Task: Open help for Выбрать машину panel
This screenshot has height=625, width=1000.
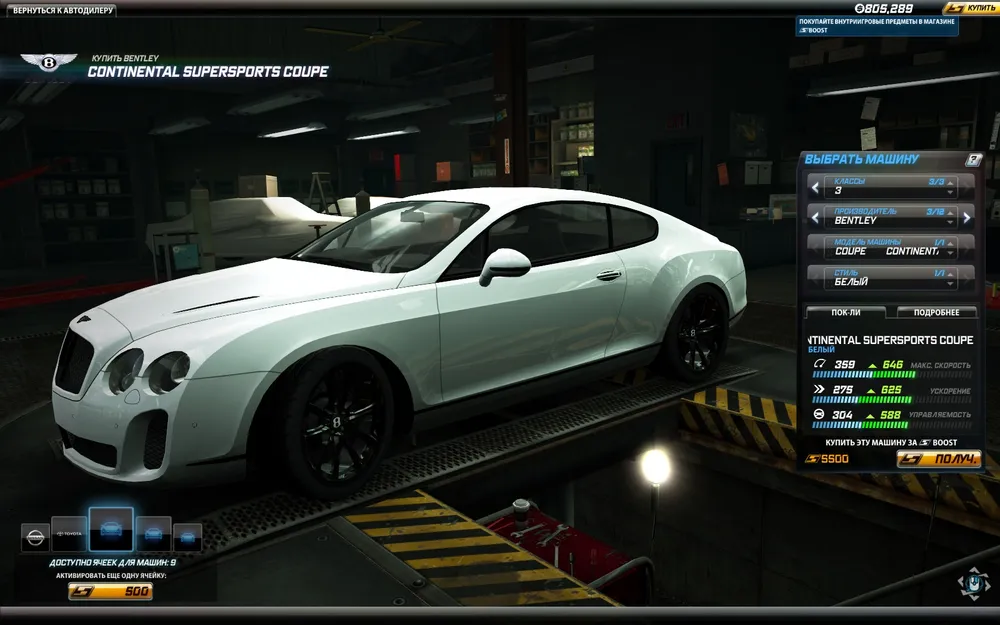Action: 973,159
